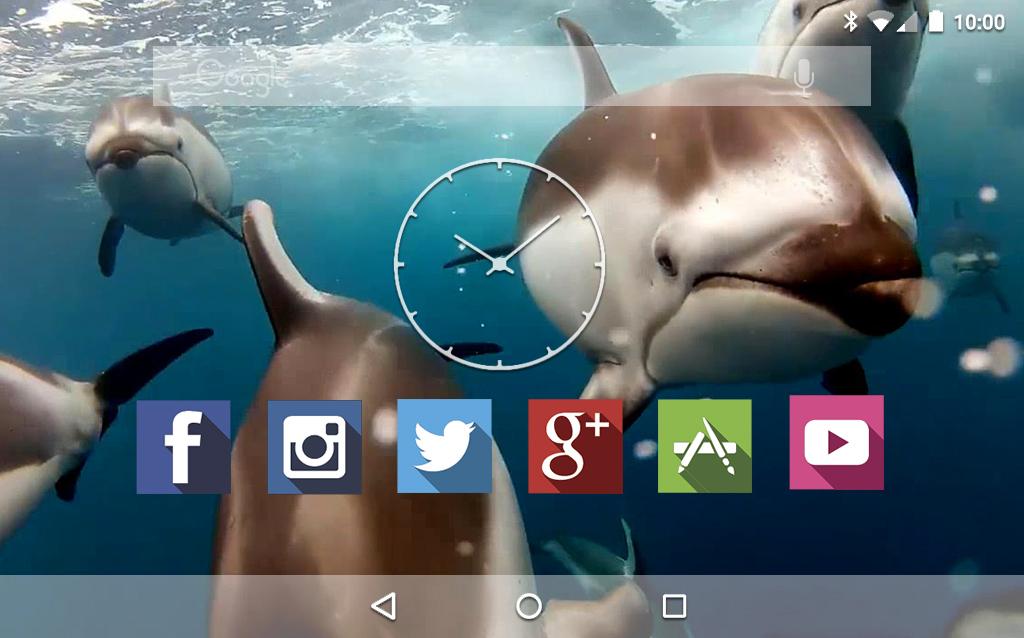Launch the Instagram app icon
The image size is (1024, 638).
coord(315,447)
